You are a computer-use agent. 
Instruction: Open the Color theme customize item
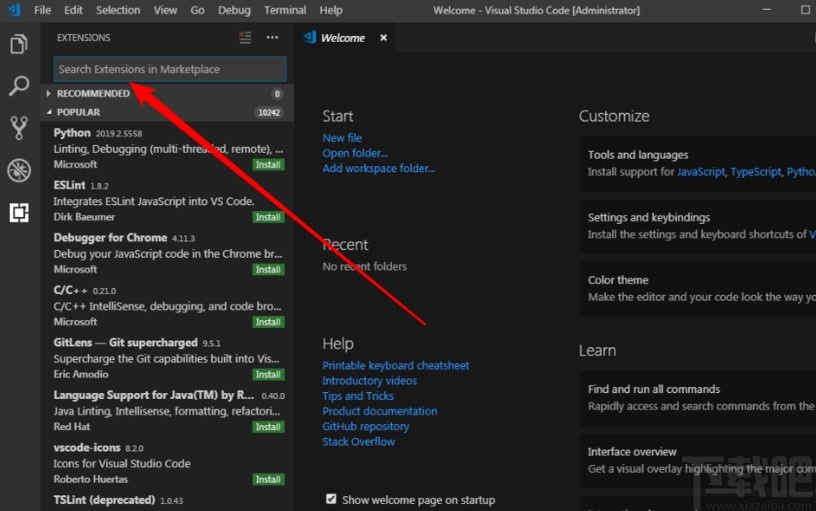(698, 288)
